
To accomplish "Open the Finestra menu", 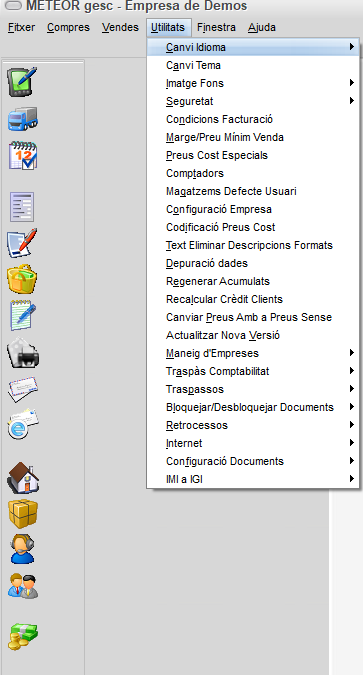I will 216,28.
